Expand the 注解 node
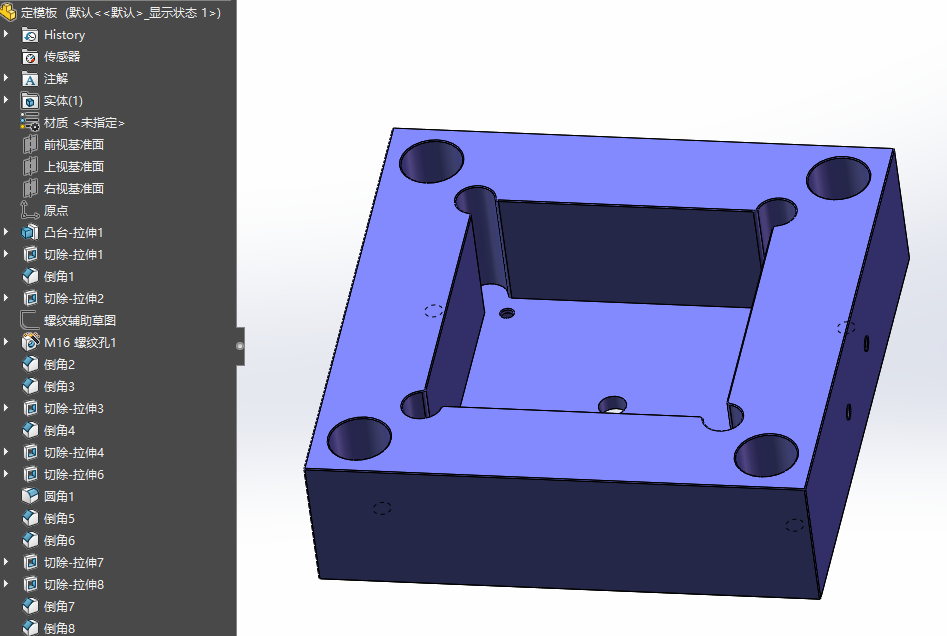 coord(7,78)
